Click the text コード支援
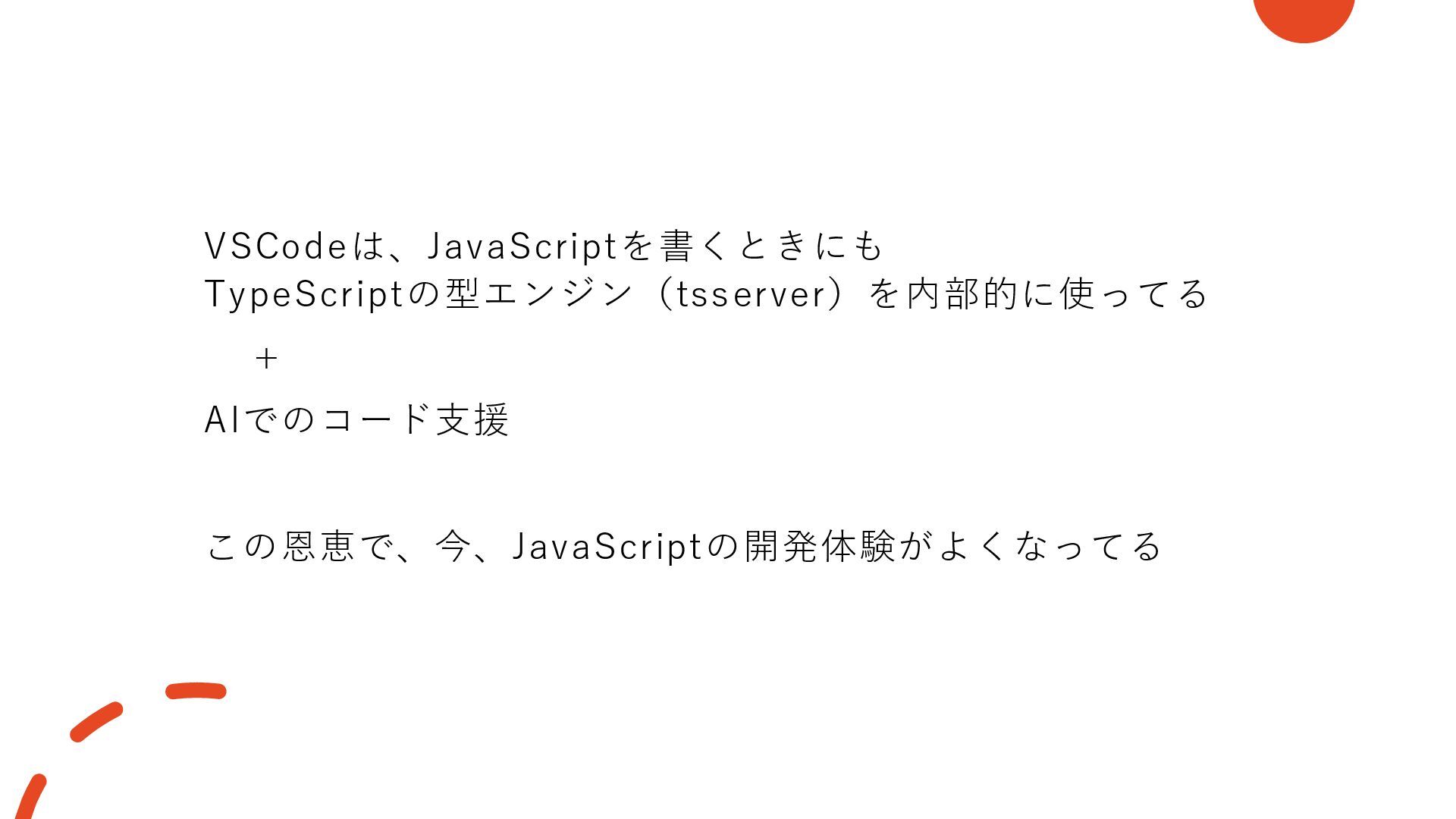Viewport: 1456px width, 819px height. 415,419
